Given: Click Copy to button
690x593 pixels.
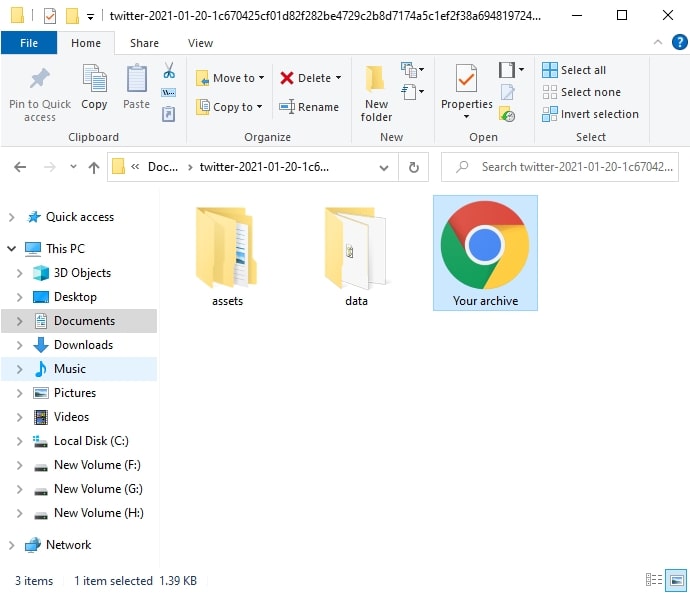Looking at the screenshot, I should [x=229, y=107].
